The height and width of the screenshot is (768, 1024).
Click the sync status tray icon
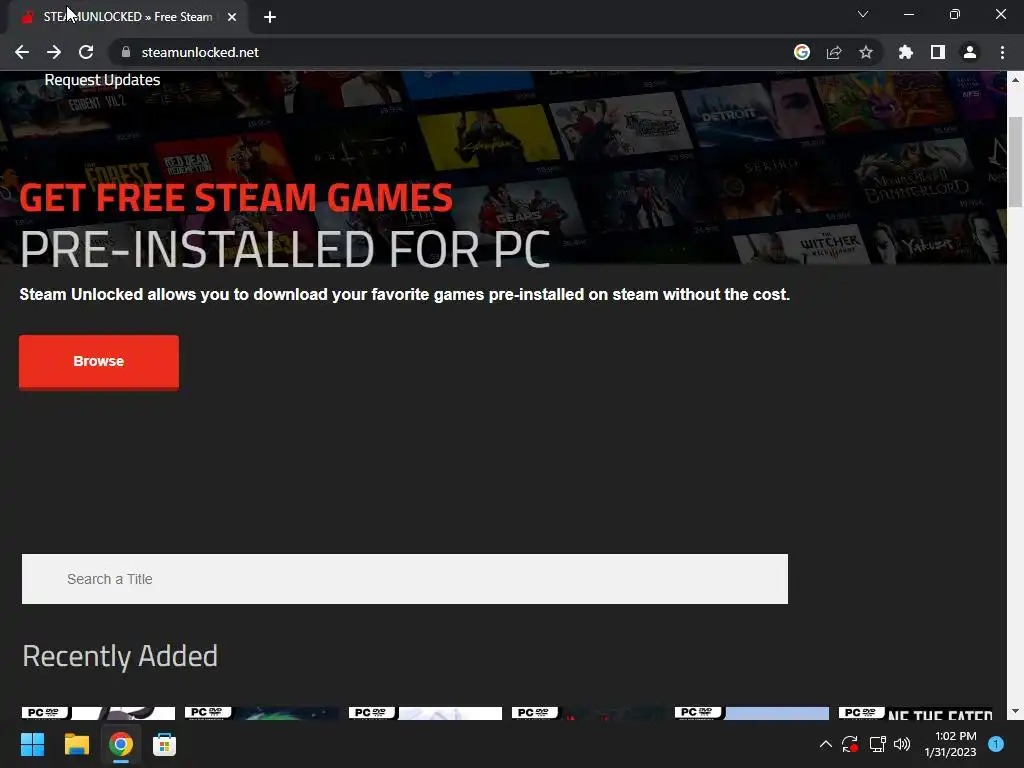(x=850, y=744)
